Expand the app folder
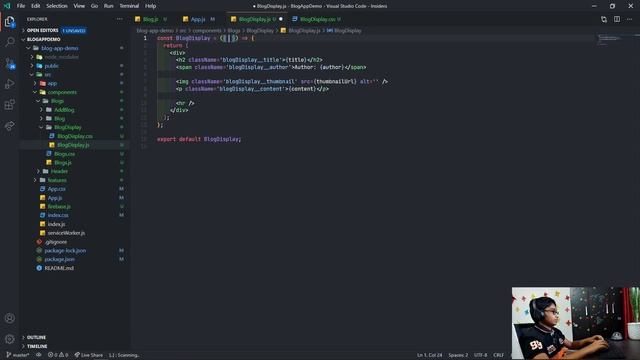Screen dimensions: 640x360 coord(52,84)
